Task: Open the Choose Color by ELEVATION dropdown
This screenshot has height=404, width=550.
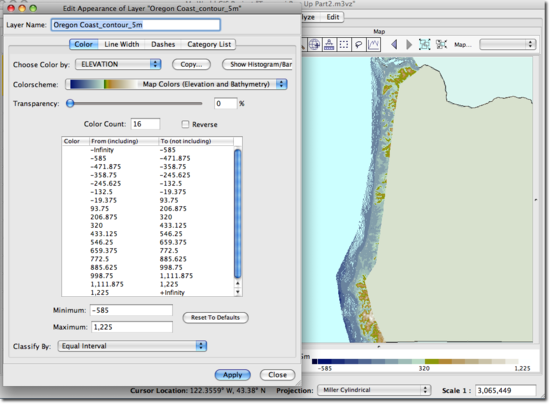Action: 118,64
